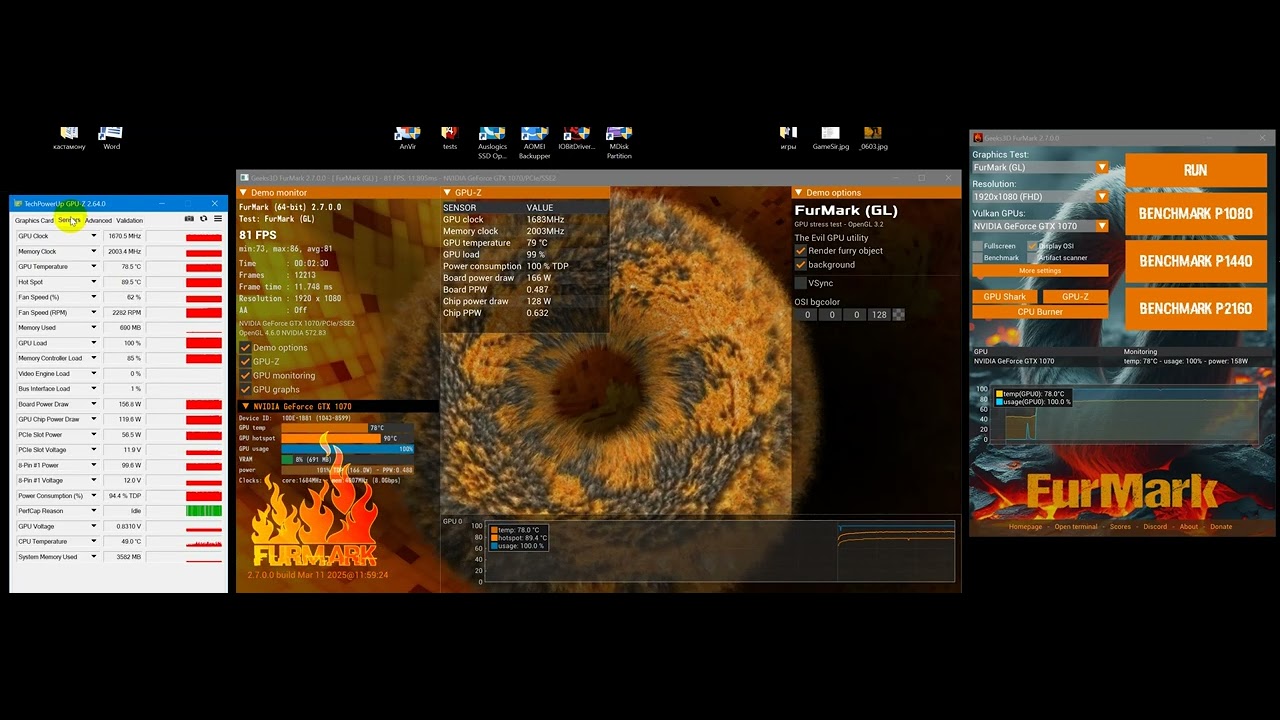Viewport: 1280px width, 720px height.
Task: Launch GPU-Z from FurMark launcher
Action: (x=1075, y=297)
